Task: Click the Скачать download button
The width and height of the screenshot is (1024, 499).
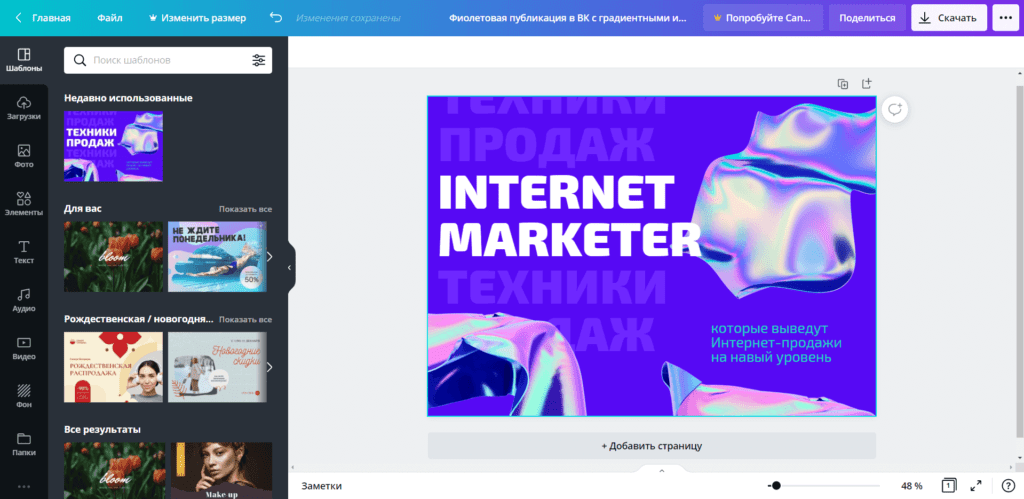Action: (x=949, y=18)
